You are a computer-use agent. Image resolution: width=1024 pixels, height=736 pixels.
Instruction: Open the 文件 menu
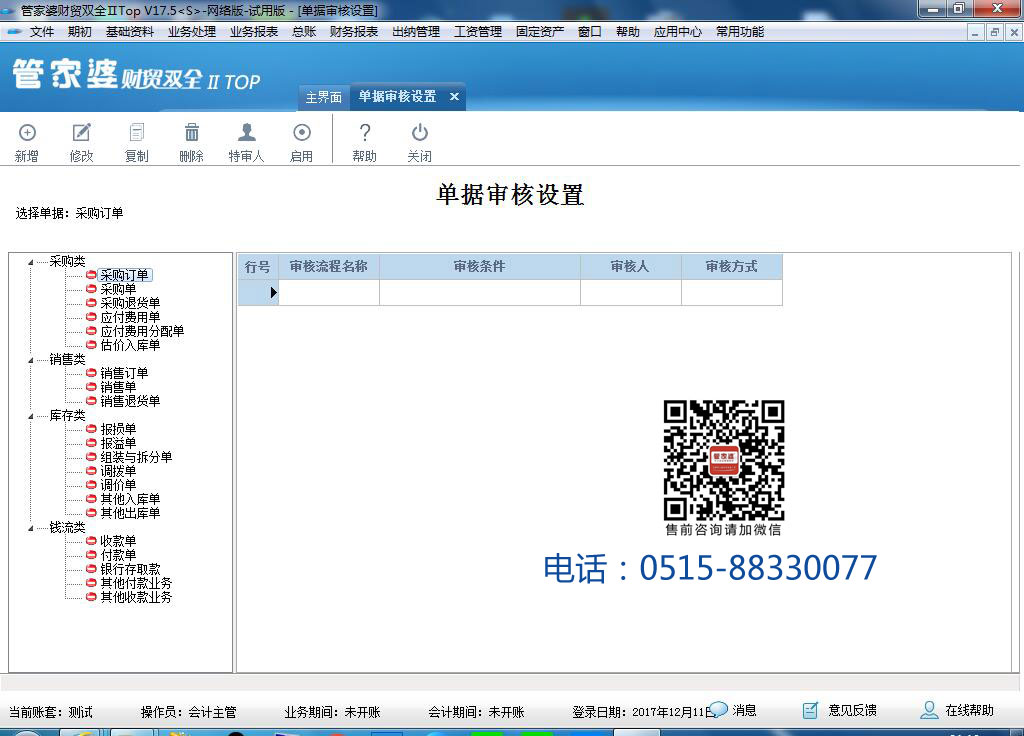(x=42, y=31)
